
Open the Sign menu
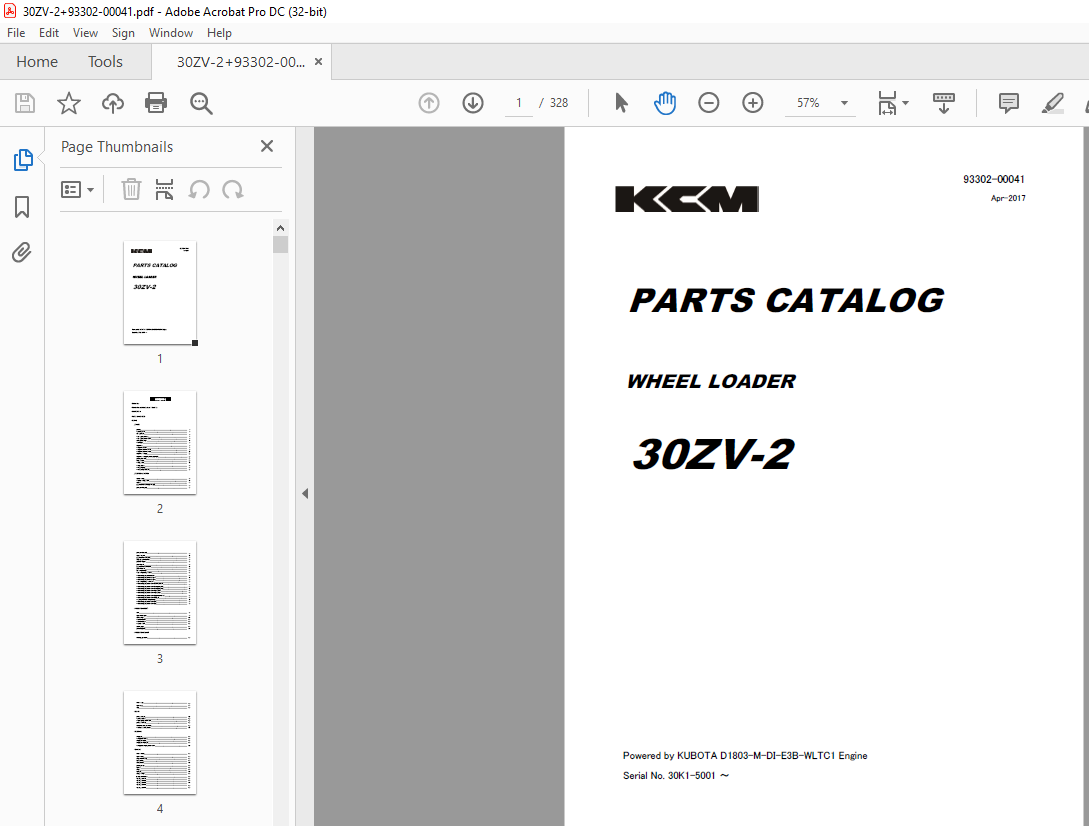[123, 33]
